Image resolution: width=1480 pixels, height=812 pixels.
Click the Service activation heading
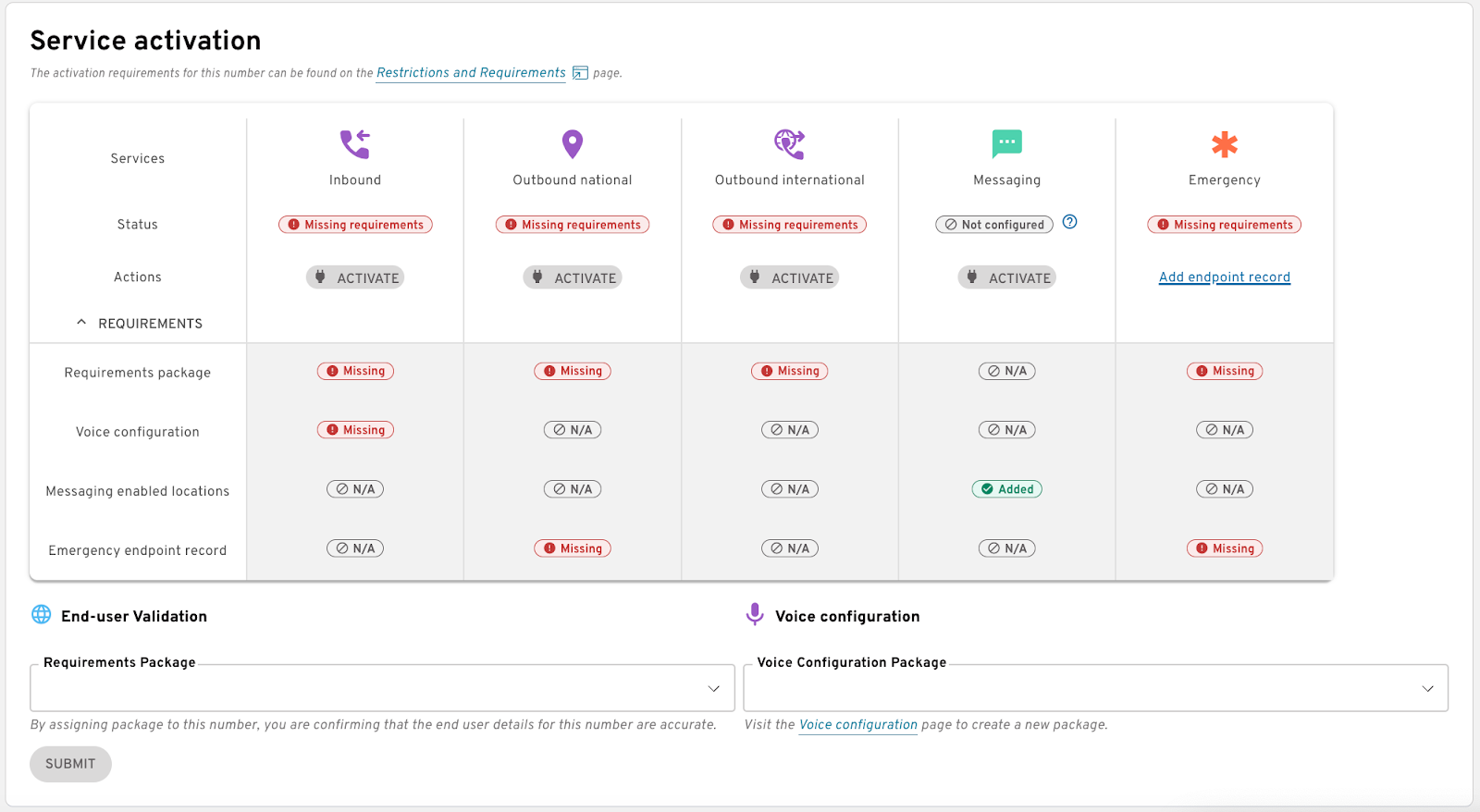(x=145, y=41)
